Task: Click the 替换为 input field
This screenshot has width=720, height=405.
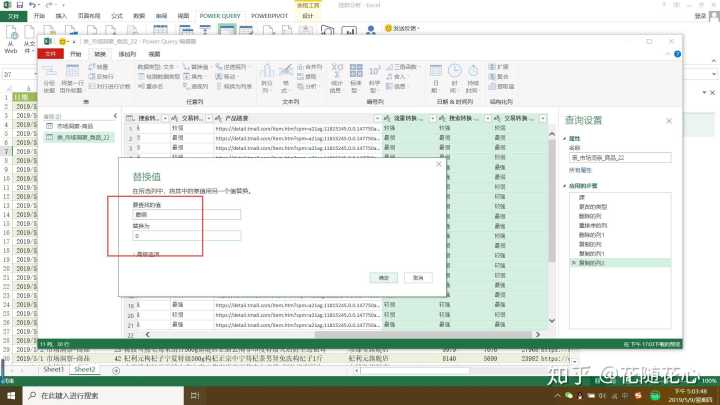Action: click(x=172, y=236)
